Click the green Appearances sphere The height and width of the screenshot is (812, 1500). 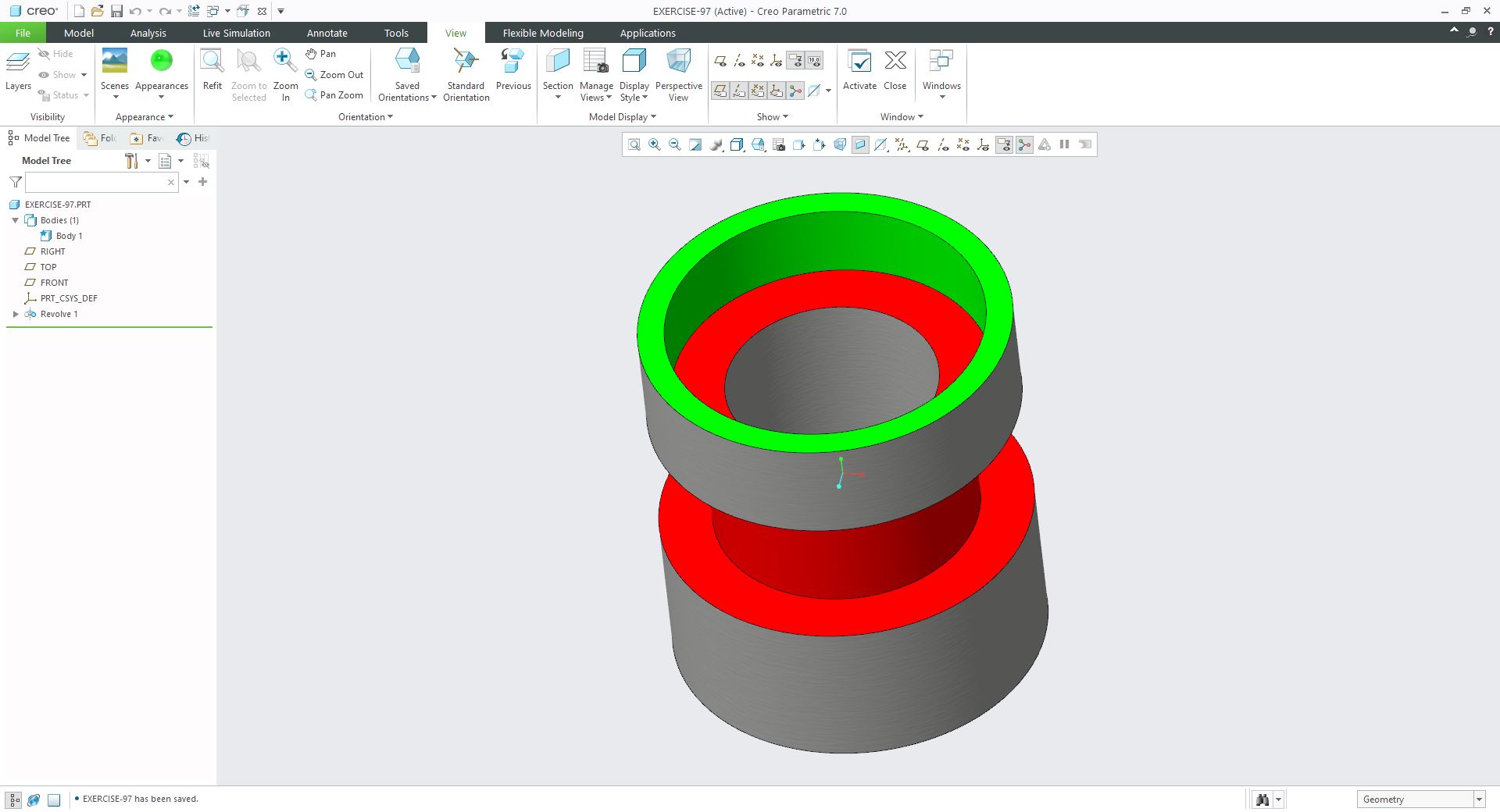tap(162, 61)
